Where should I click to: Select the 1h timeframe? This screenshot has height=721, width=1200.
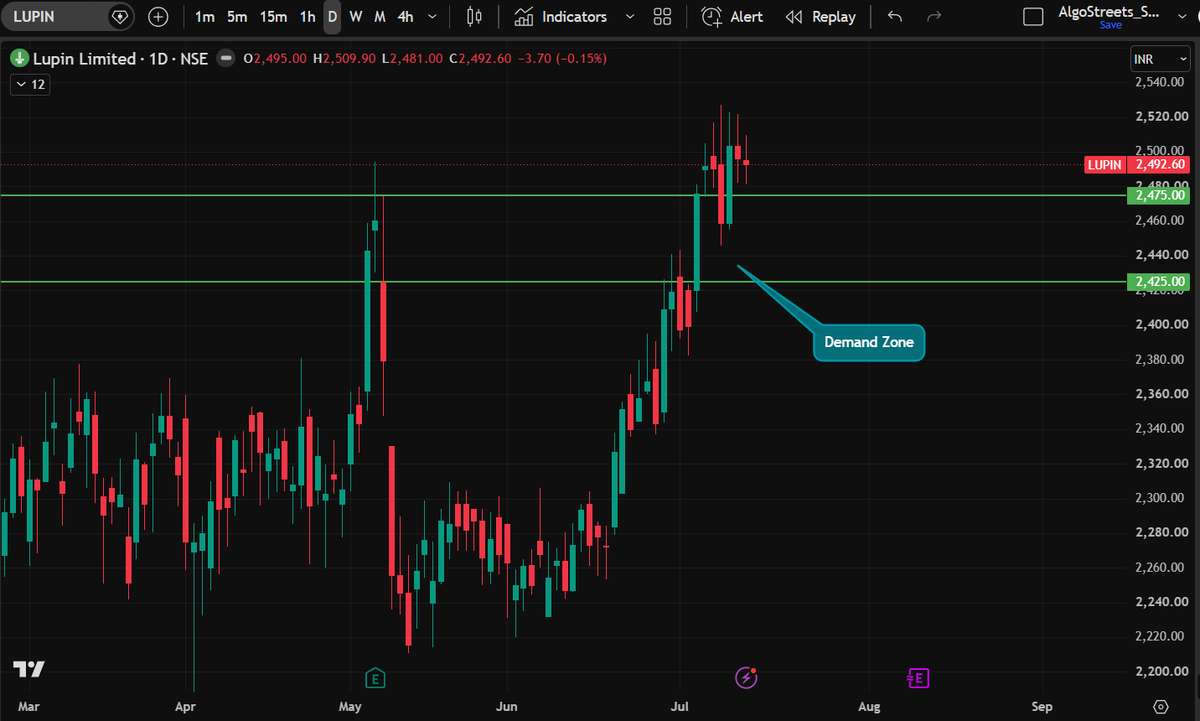click(x=307, y=17)
